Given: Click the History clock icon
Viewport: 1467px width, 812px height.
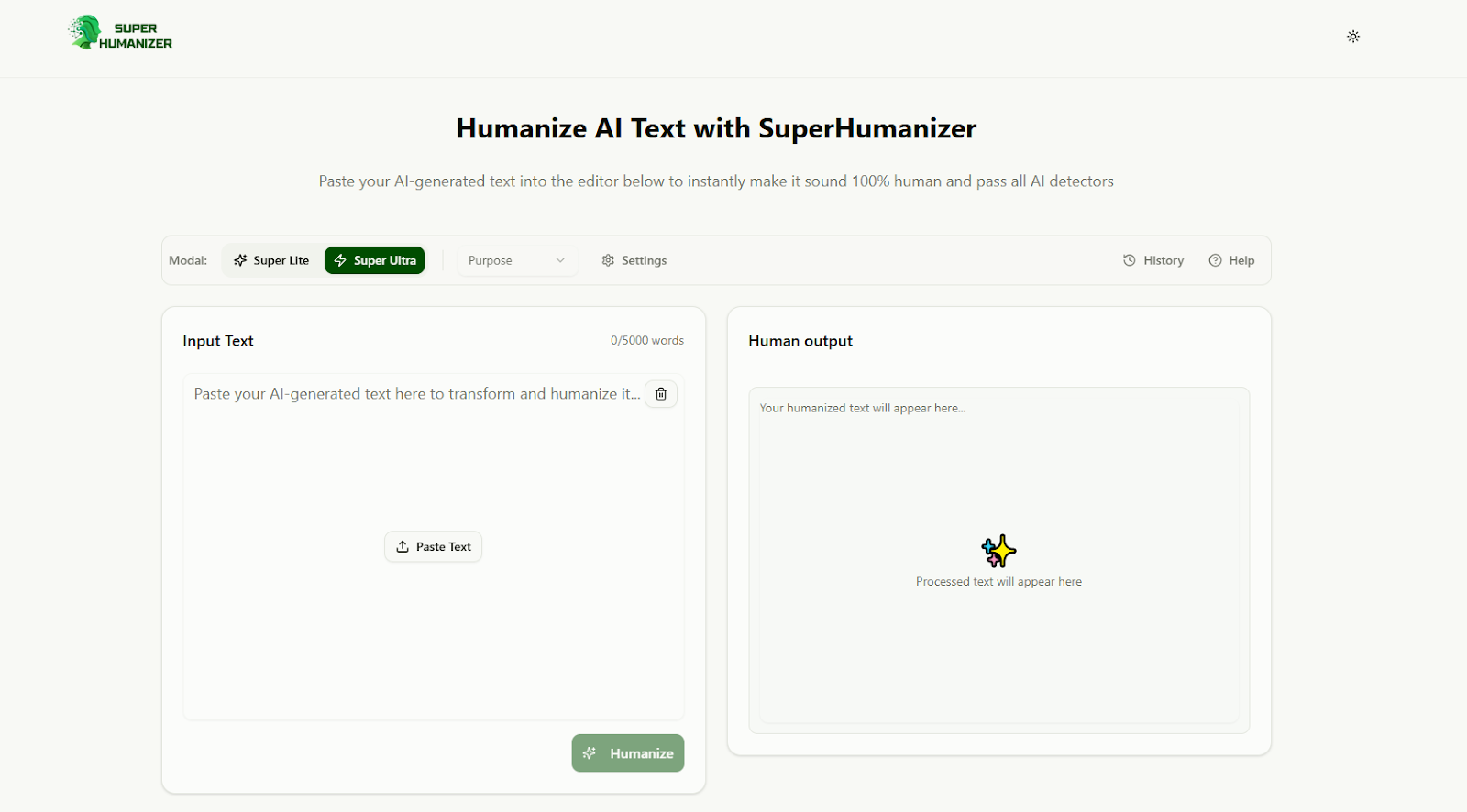Looking at the screenshot, I should pyautogui.click(x=1130, y=260).
